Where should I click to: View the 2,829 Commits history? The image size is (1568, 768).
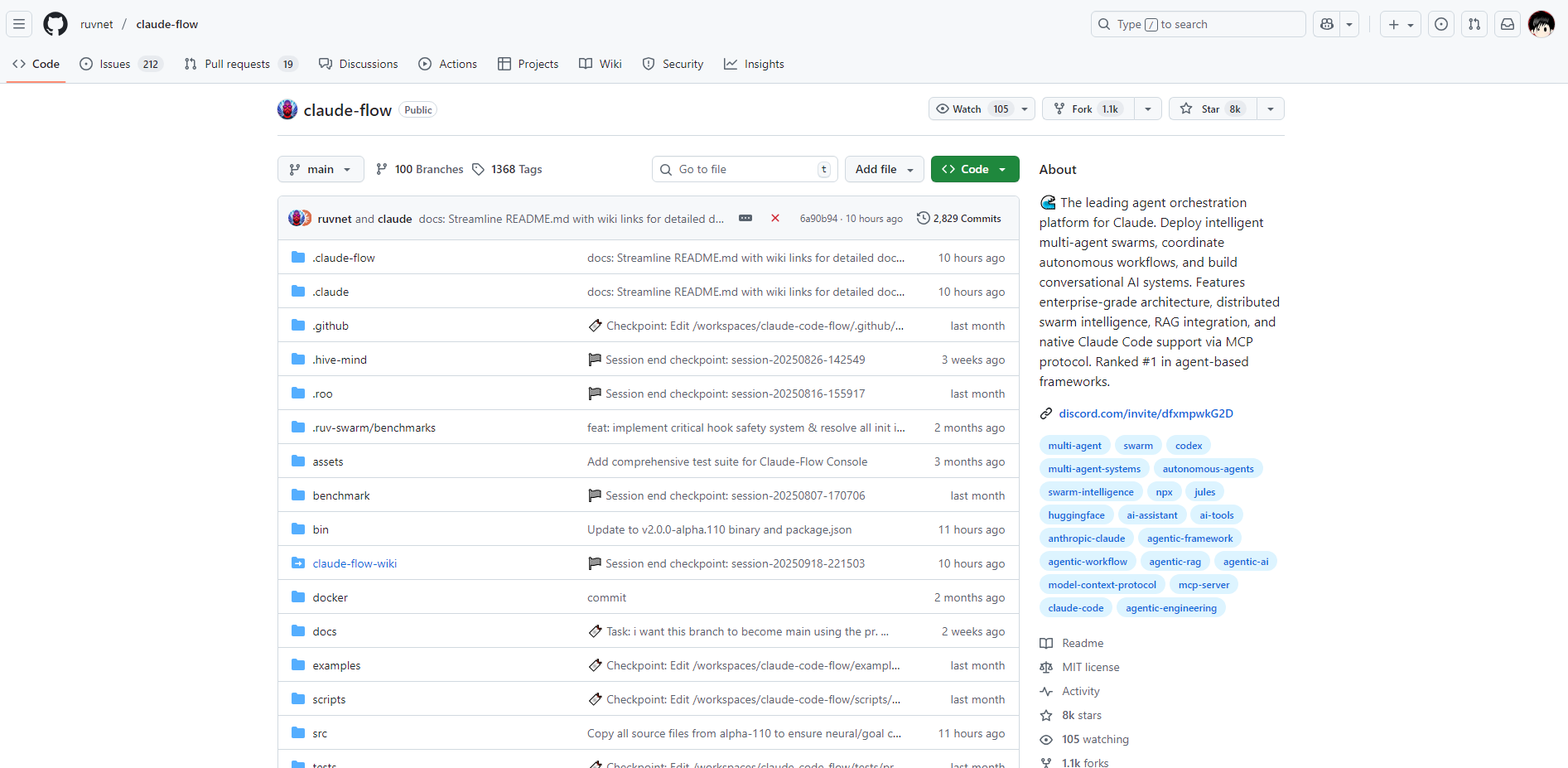(959, 219)
